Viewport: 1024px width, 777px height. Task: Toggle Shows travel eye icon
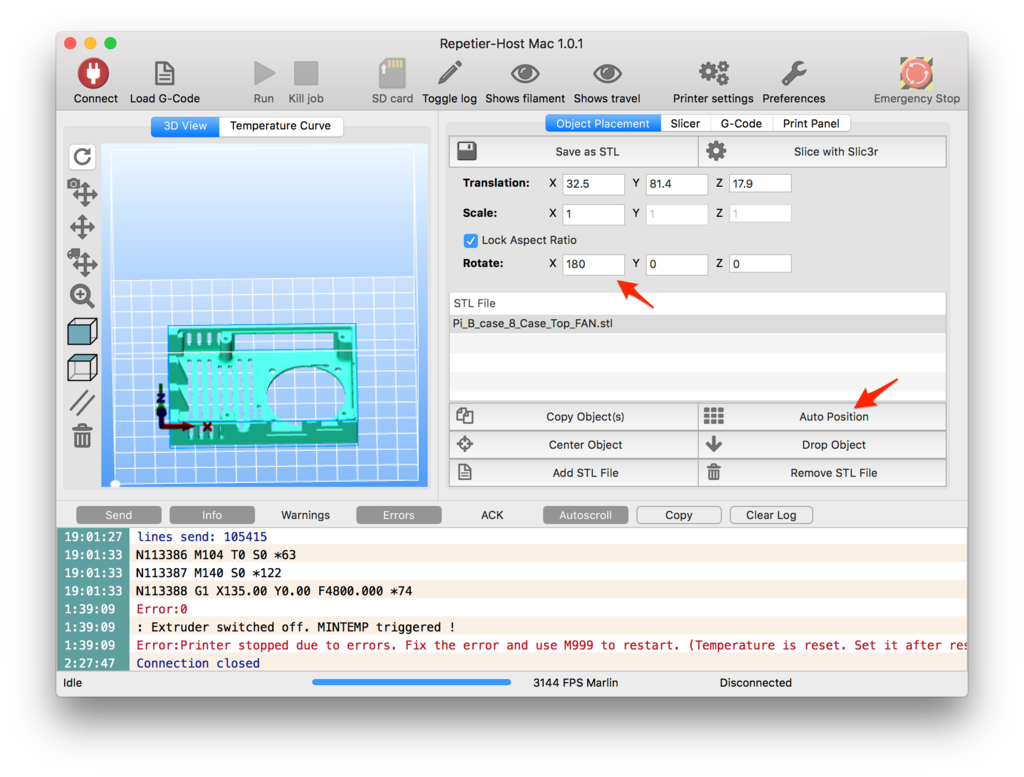607,73
